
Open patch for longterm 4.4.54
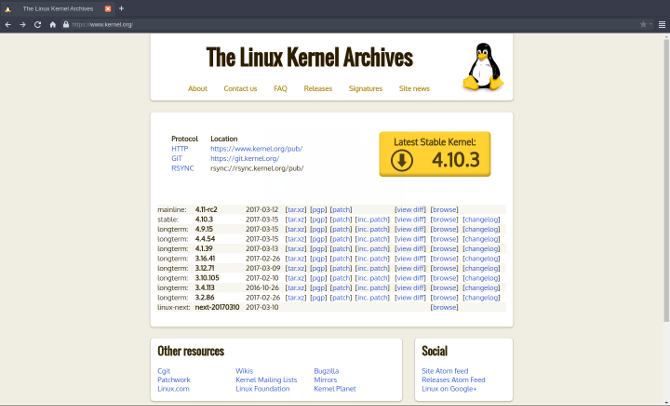coord(341,239)
